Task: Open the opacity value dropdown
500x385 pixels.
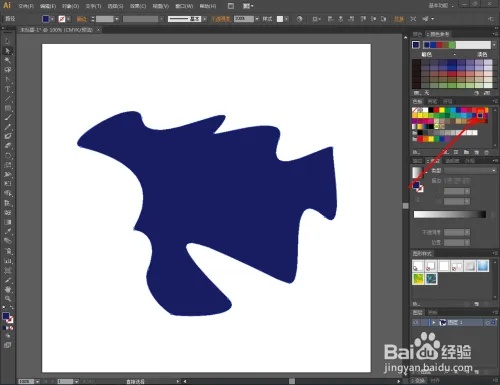Action: click(x=257, y=19)
